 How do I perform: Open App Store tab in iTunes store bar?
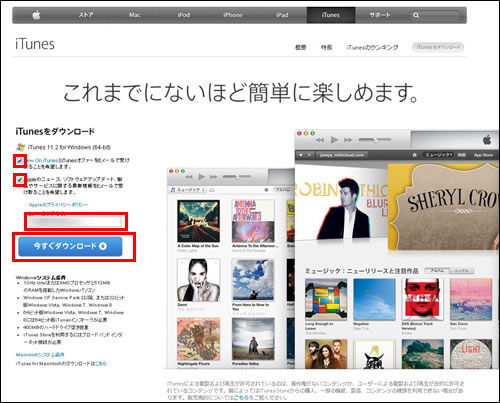tap(483, 155)
